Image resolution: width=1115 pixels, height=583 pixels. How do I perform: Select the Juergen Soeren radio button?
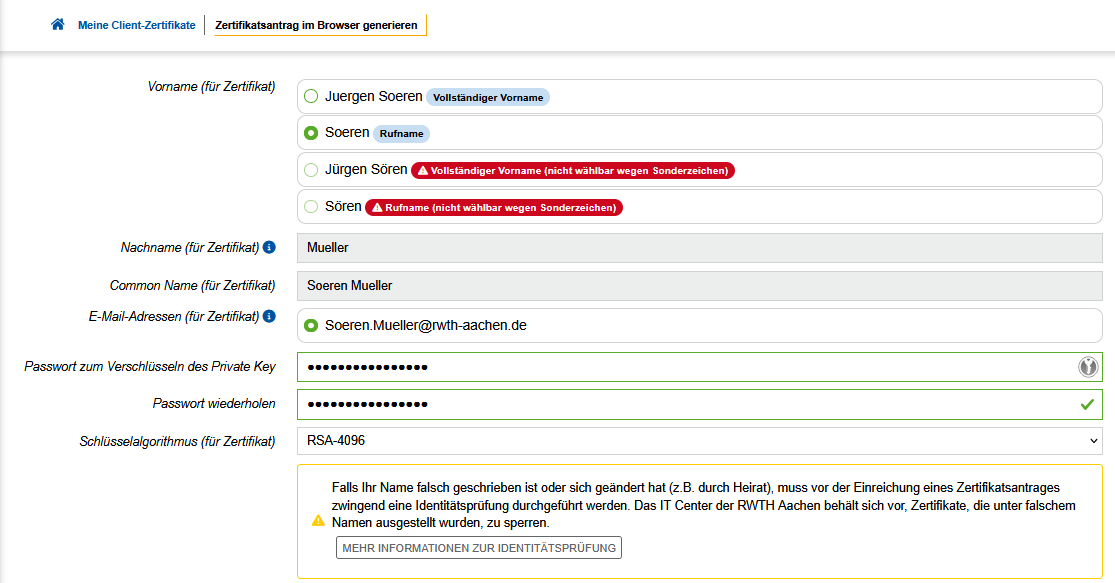[311, 97]
